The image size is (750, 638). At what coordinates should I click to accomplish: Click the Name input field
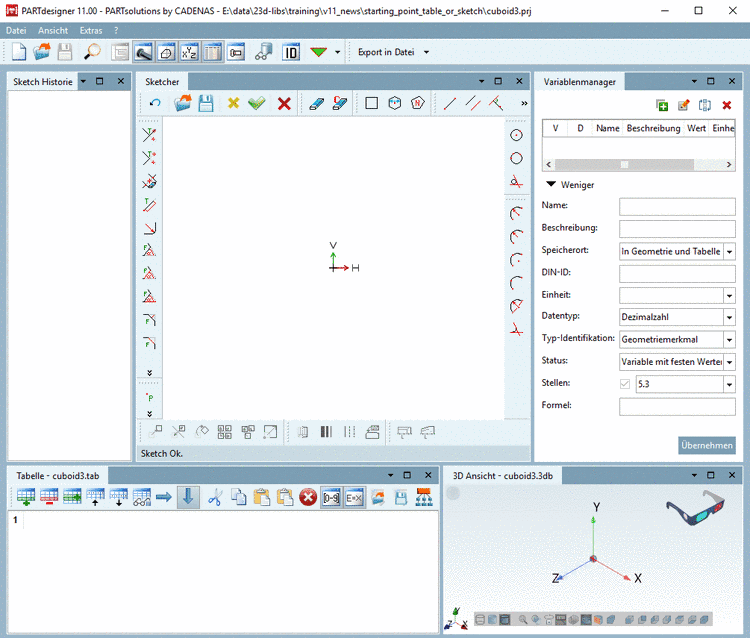click(677, 206)
